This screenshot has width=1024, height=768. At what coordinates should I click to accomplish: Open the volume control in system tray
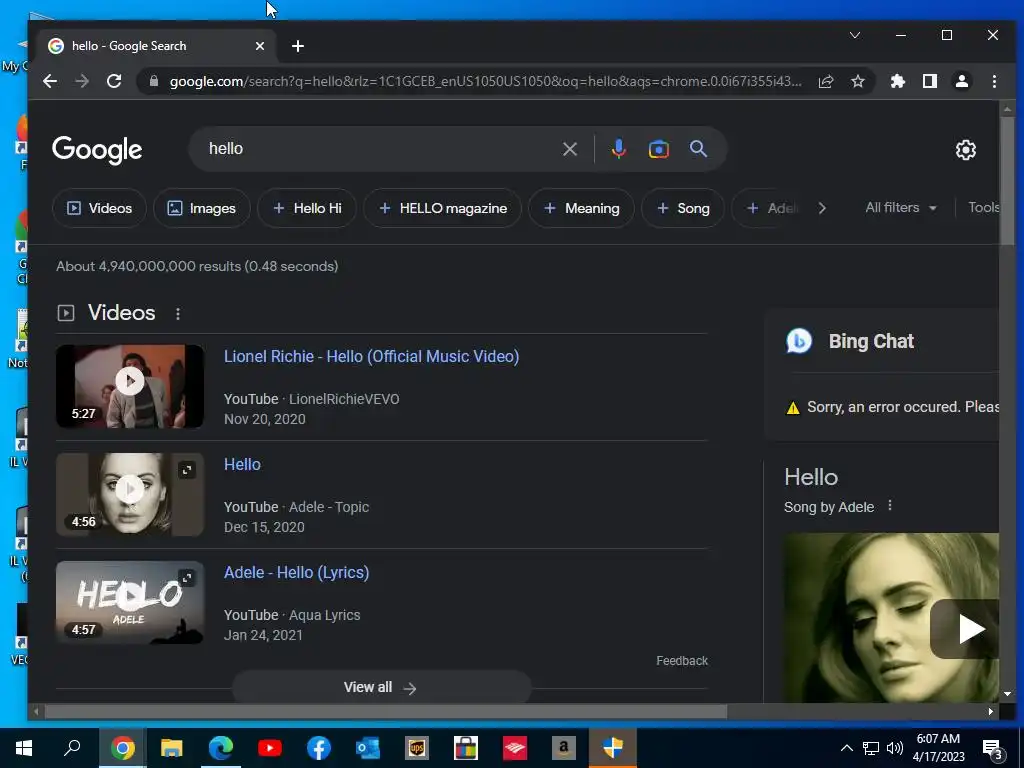pyautogui.click(x=895, y=748)
